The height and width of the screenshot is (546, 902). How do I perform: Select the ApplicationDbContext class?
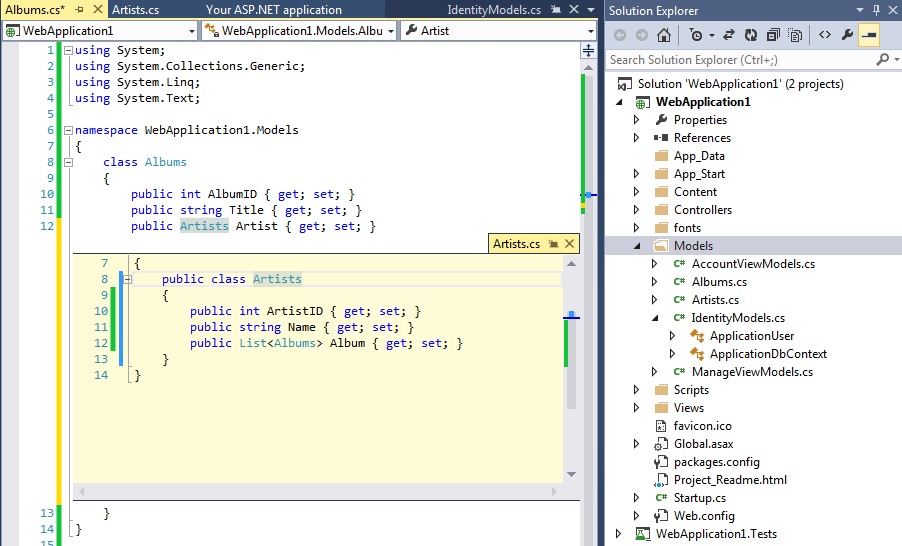click(768, 354)
